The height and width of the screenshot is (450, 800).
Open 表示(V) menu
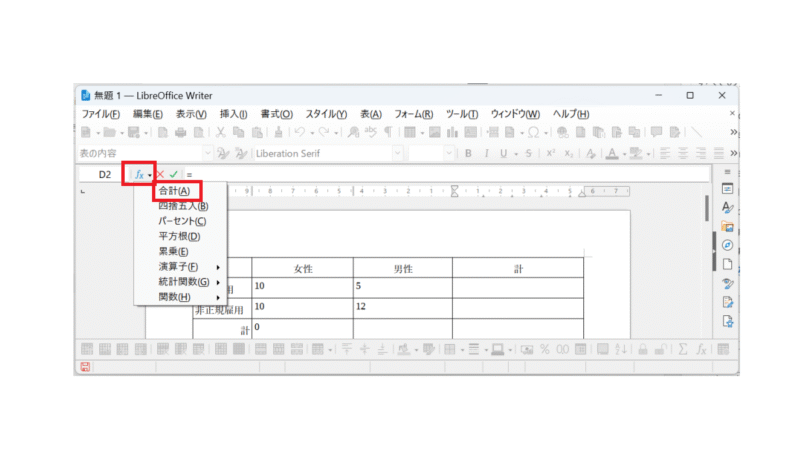191,114
